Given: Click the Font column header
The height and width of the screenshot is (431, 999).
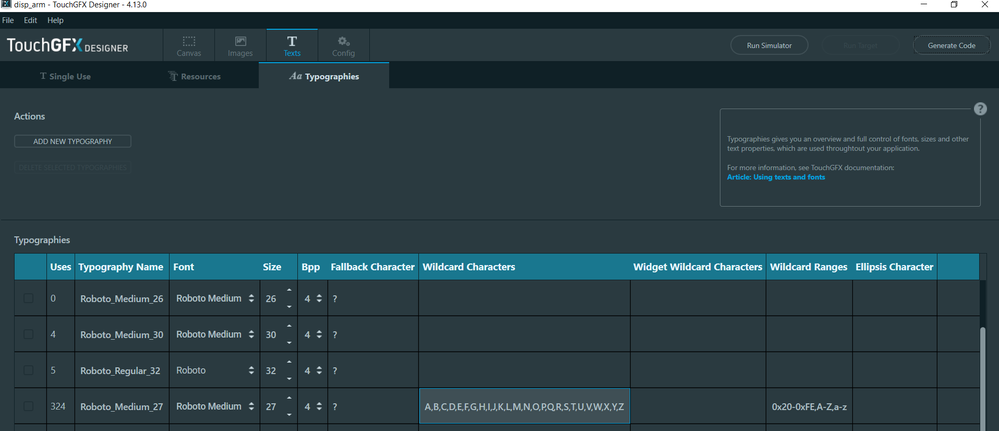Looking at the screenshot, I should point(214,267).
